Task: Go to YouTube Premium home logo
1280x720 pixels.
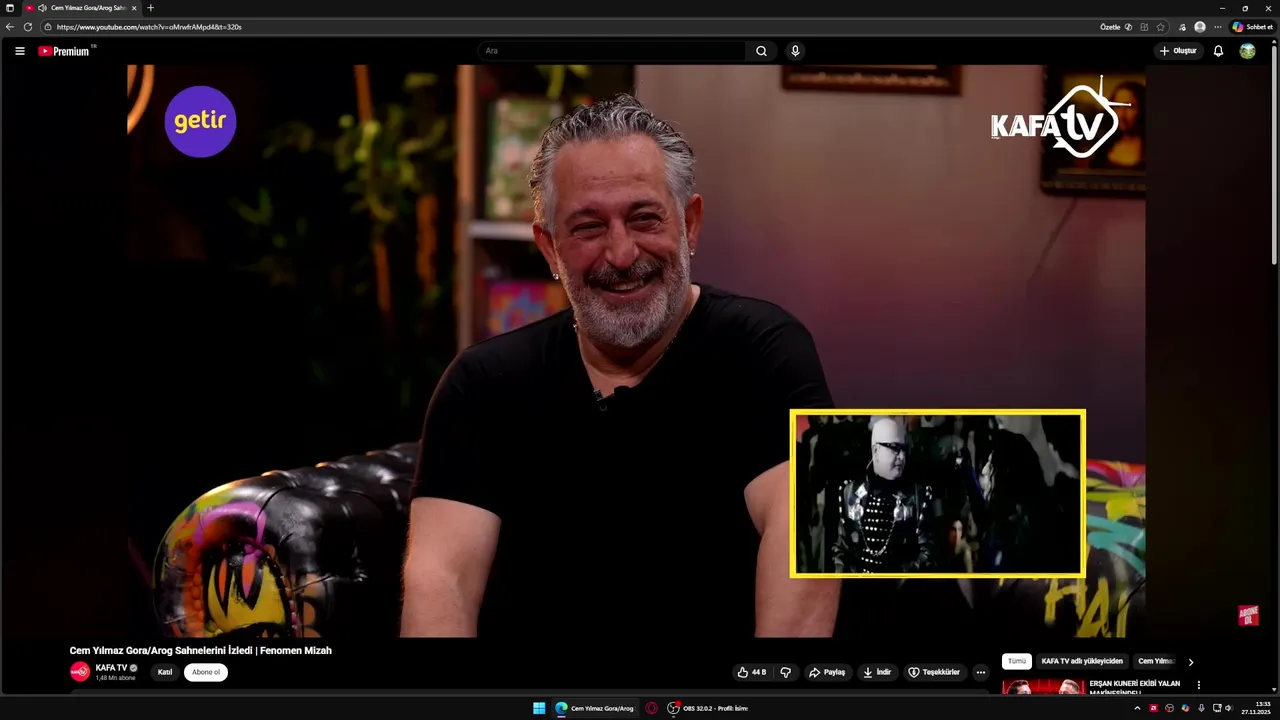Action: coord(66,51)
